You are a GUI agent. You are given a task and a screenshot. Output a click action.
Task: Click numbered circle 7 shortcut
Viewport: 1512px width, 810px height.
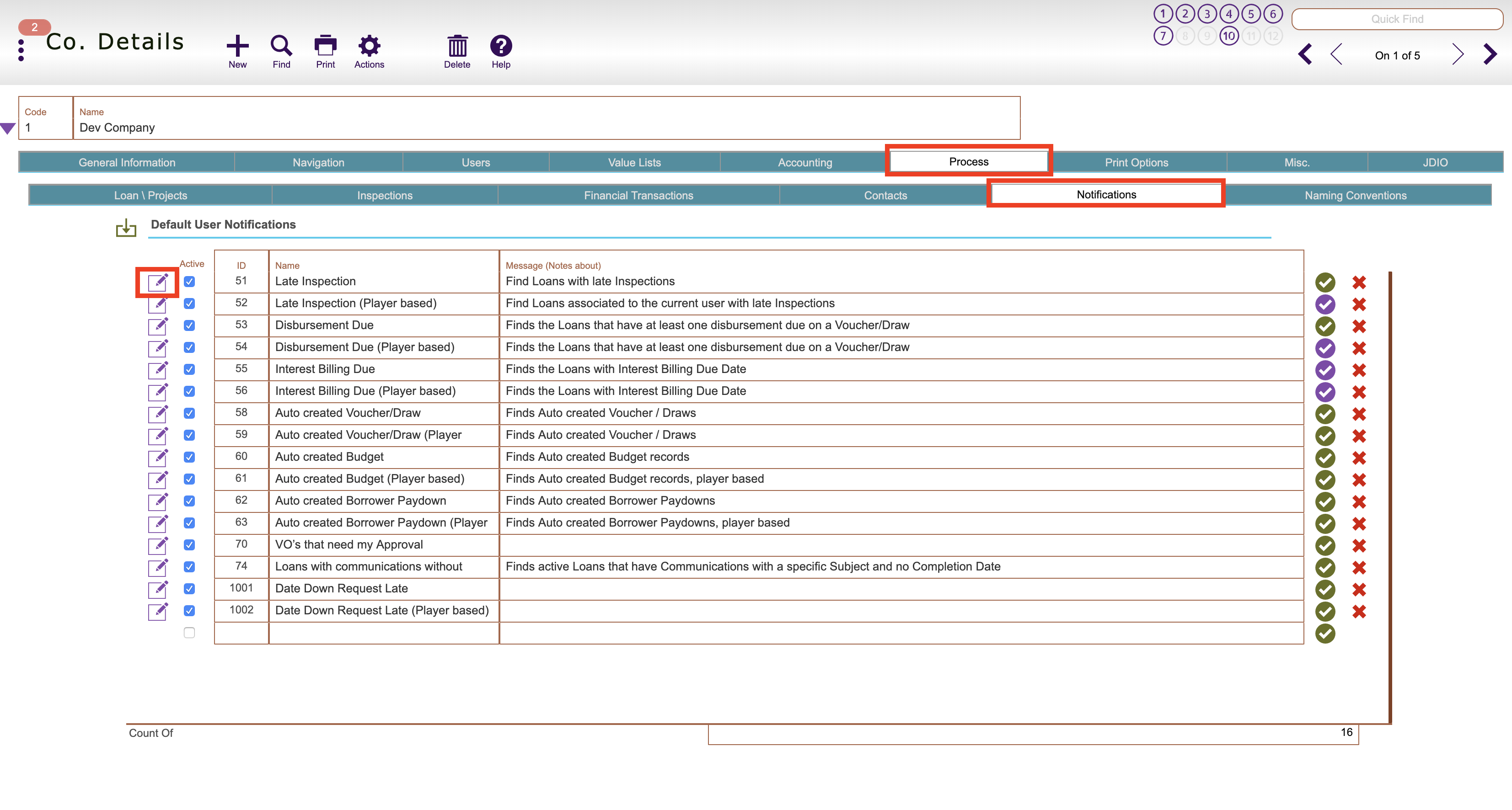[1163, 36]
